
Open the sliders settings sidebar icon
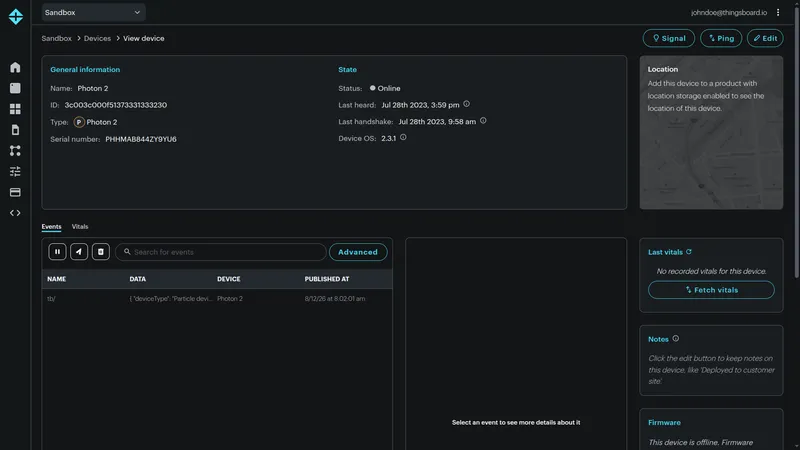[15, 171]
